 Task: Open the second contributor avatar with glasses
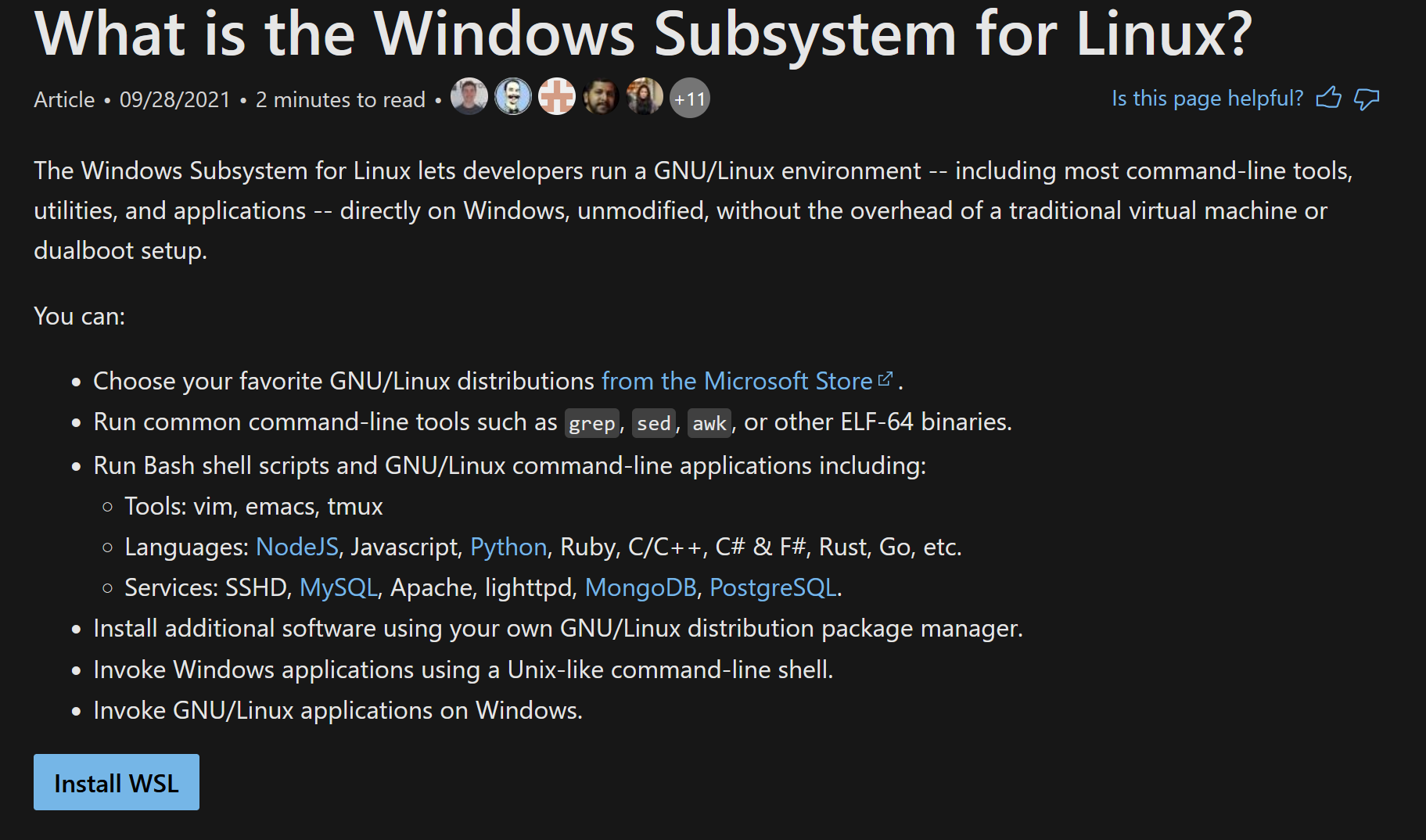point(513,98)
